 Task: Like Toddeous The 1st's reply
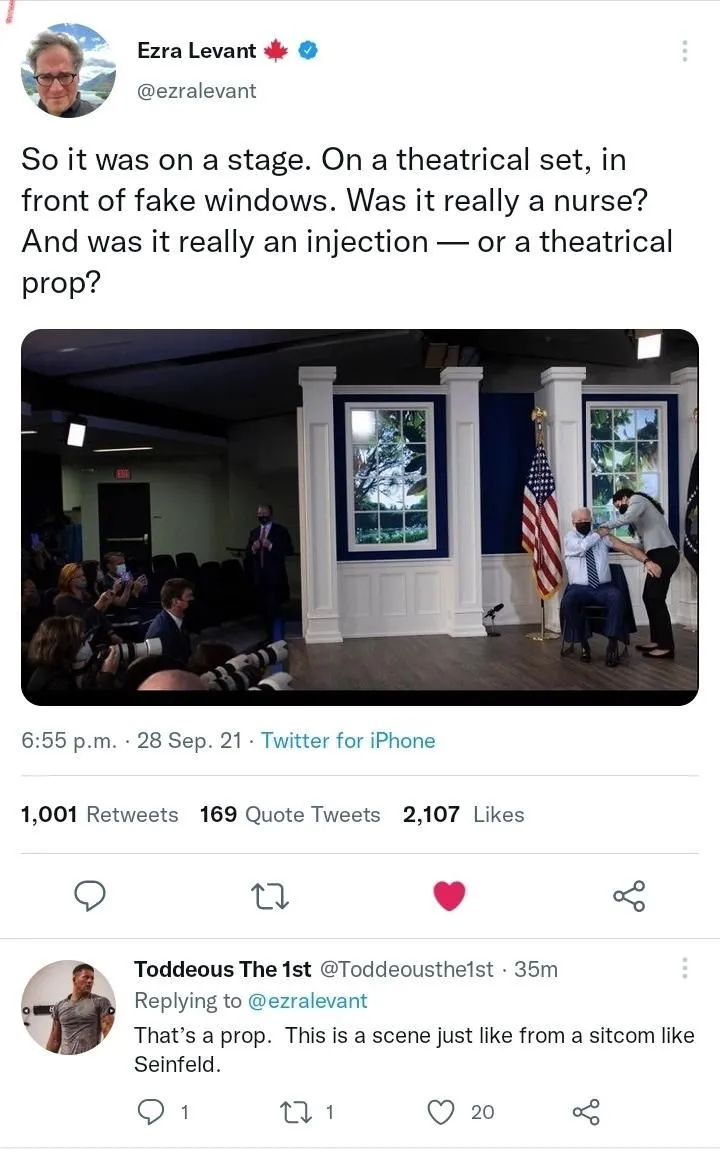[x=441, y=1111]
